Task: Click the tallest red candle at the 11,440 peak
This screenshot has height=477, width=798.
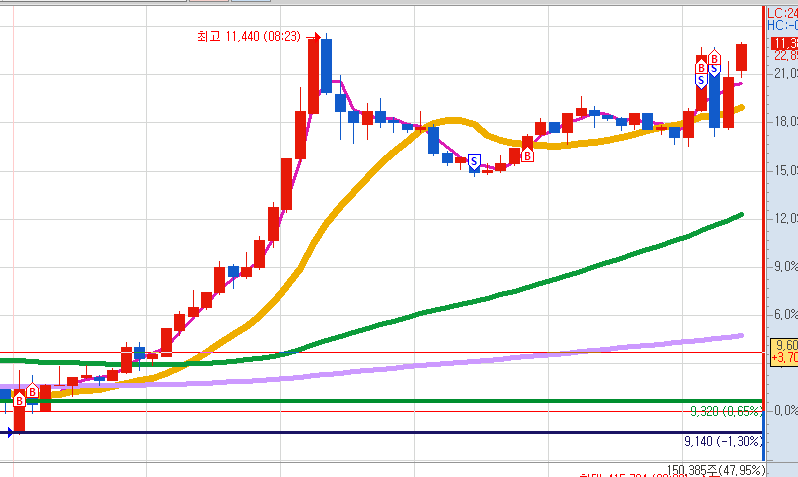Action: [314, 75]
